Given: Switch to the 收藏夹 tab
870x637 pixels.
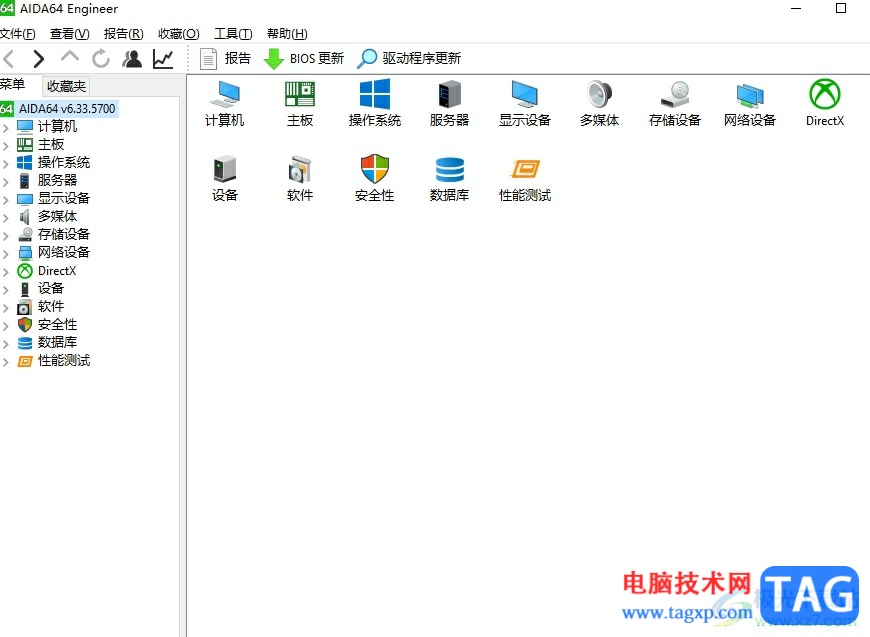Looking at the screenshot, I should tap(66, 86).
